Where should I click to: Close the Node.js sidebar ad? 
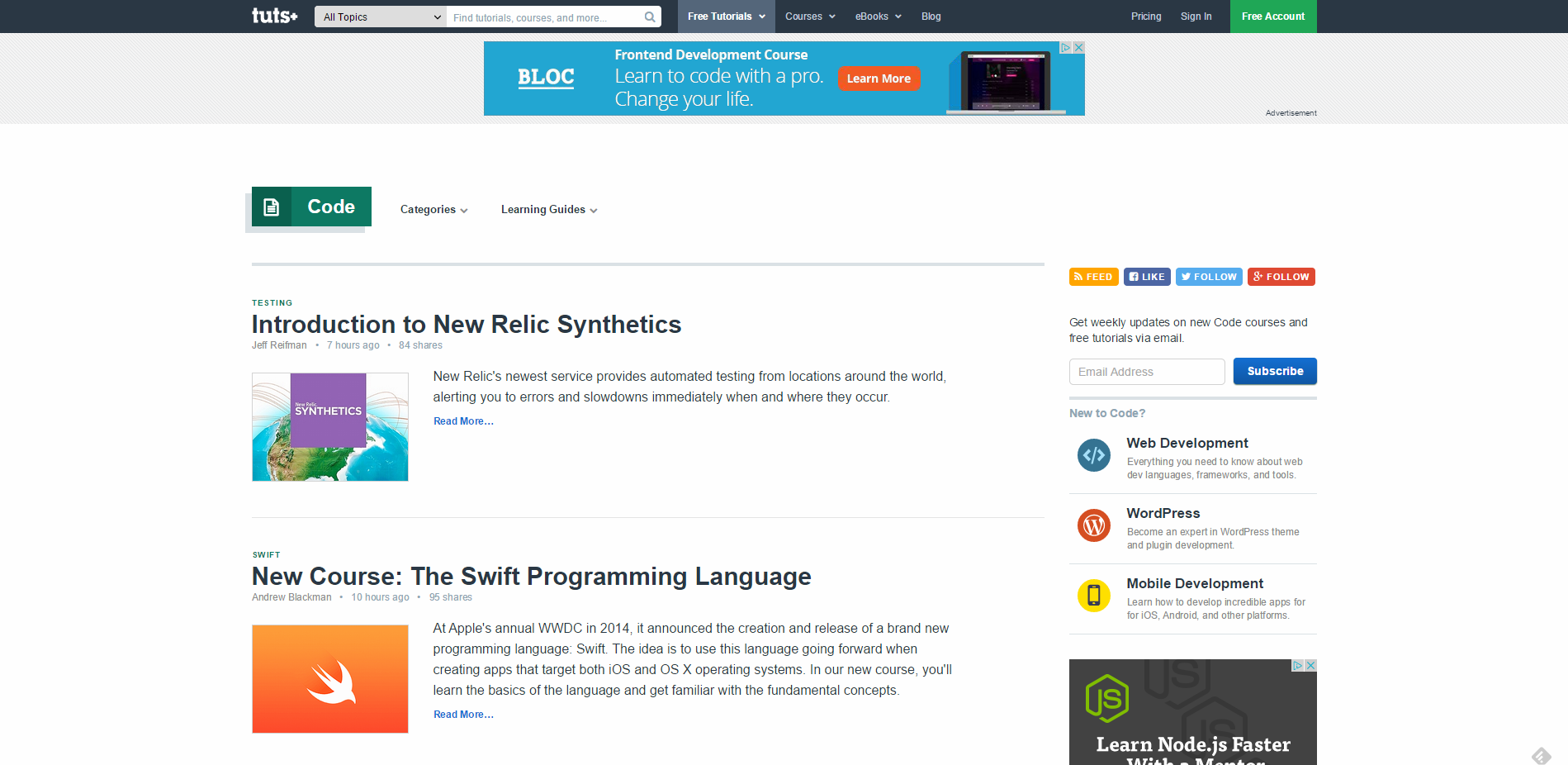(x=1310, y=666)
